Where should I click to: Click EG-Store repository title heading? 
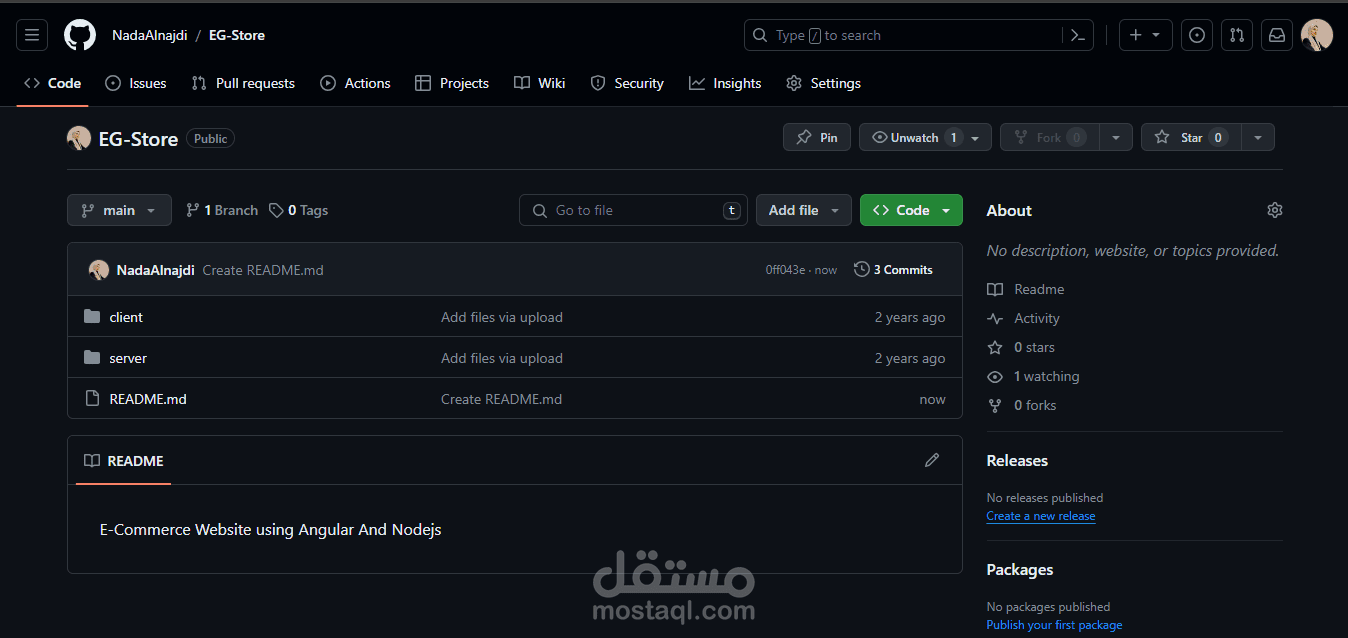click(138, 139)
